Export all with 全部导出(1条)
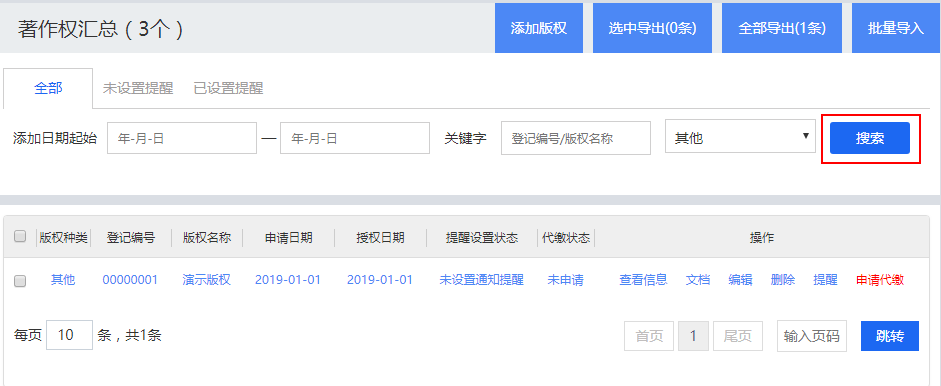Image resolution: width=941 pixels, height=386 pixels. (782, 28)
